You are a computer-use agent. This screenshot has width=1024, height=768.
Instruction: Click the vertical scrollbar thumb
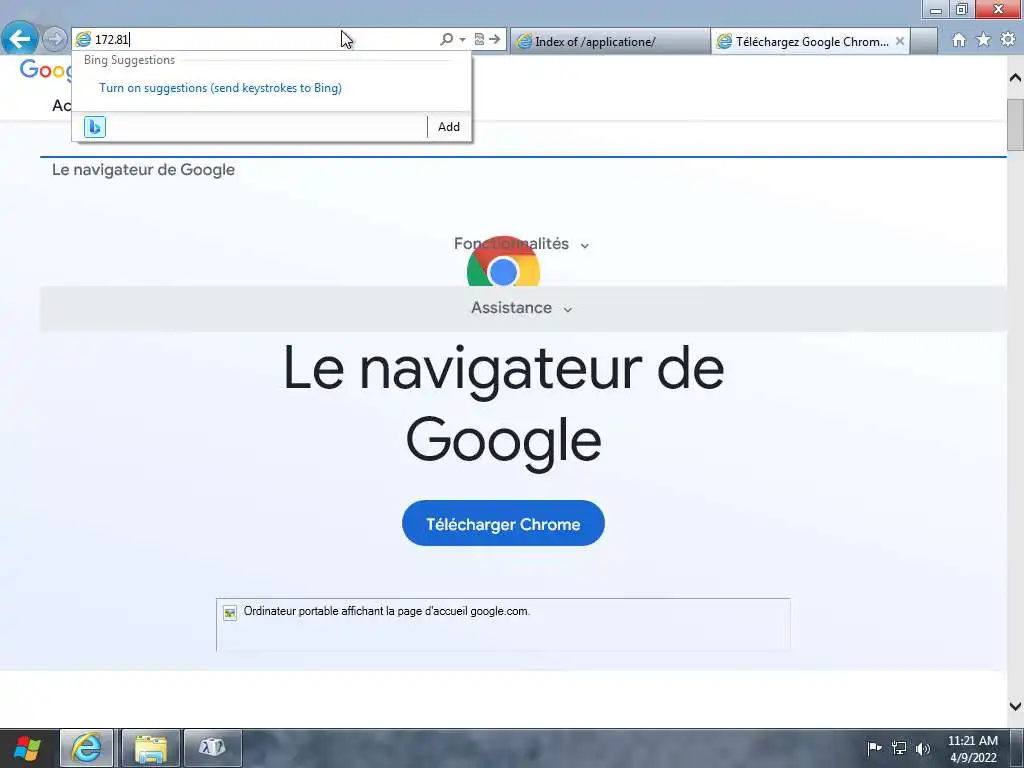click(x=1015, y=125)
